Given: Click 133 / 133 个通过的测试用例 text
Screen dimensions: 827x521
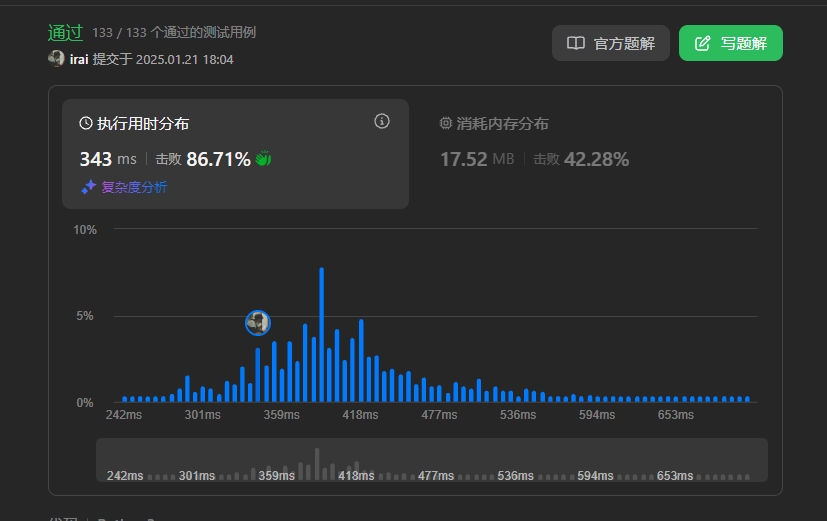Looking at the screenshot, I should coord(174,33).
